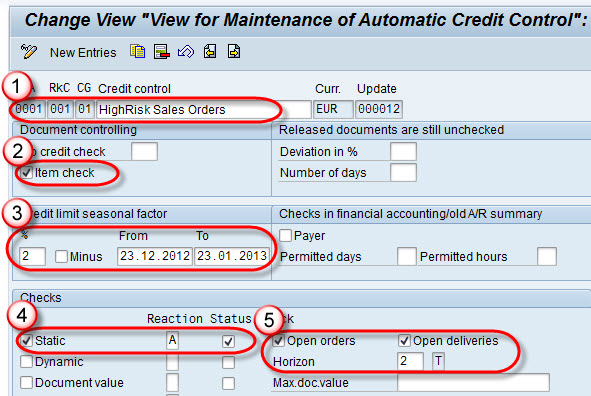Screen dimensions: 591x396
Task: Click the No credit check input box
Action: [144, 151]
